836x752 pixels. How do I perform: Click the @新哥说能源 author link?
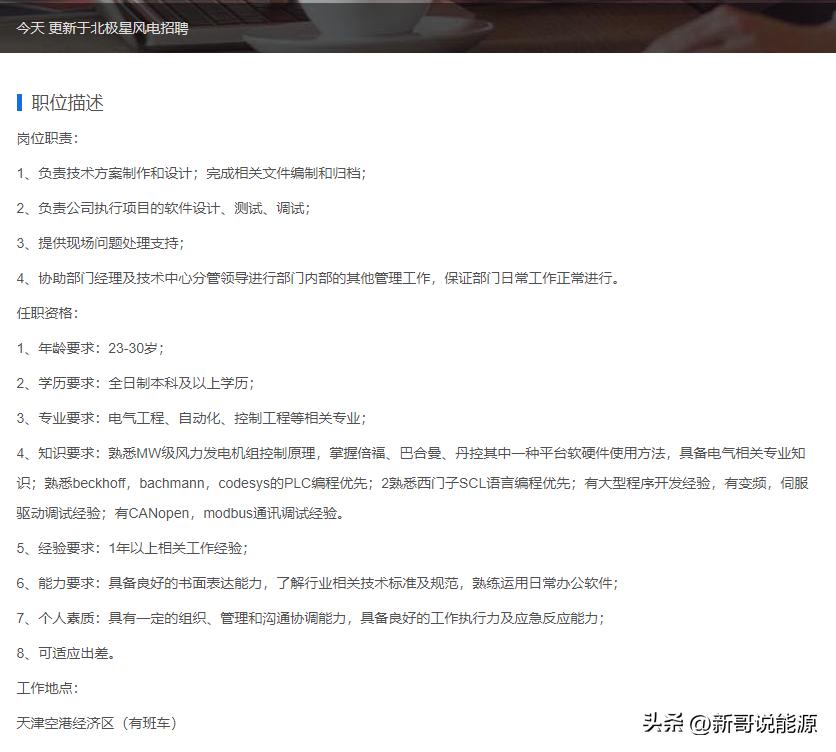(751, 720)
